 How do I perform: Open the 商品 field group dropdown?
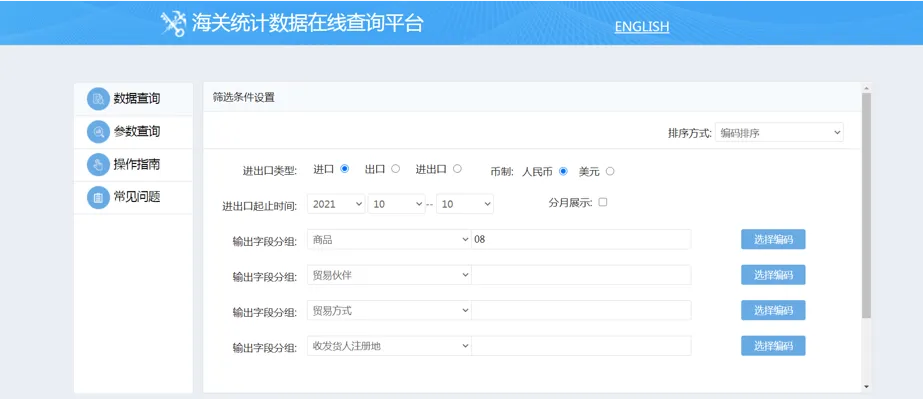pos(389,240)
